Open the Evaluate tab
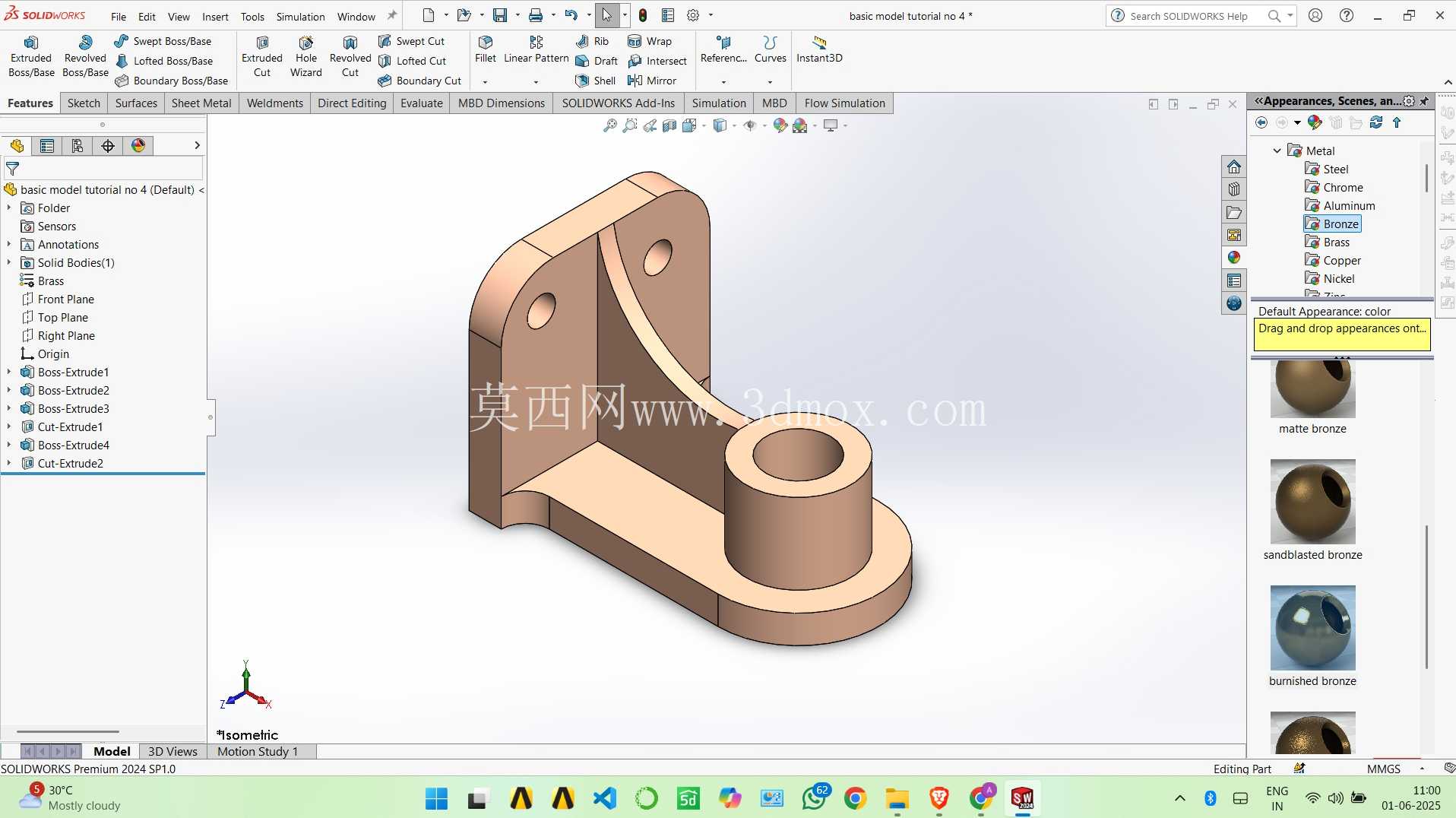The height and width of the screenshot is (818, 1456). [x=422, y=103]
